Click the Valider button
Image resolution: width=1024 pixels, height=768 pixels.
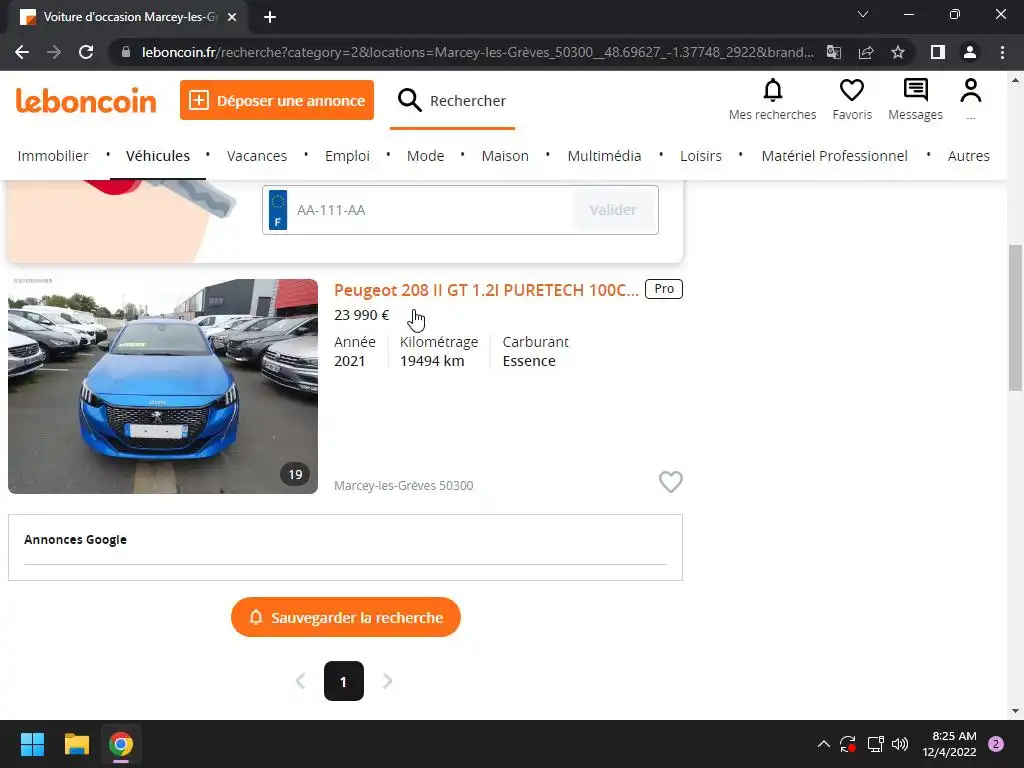[613, 210]
